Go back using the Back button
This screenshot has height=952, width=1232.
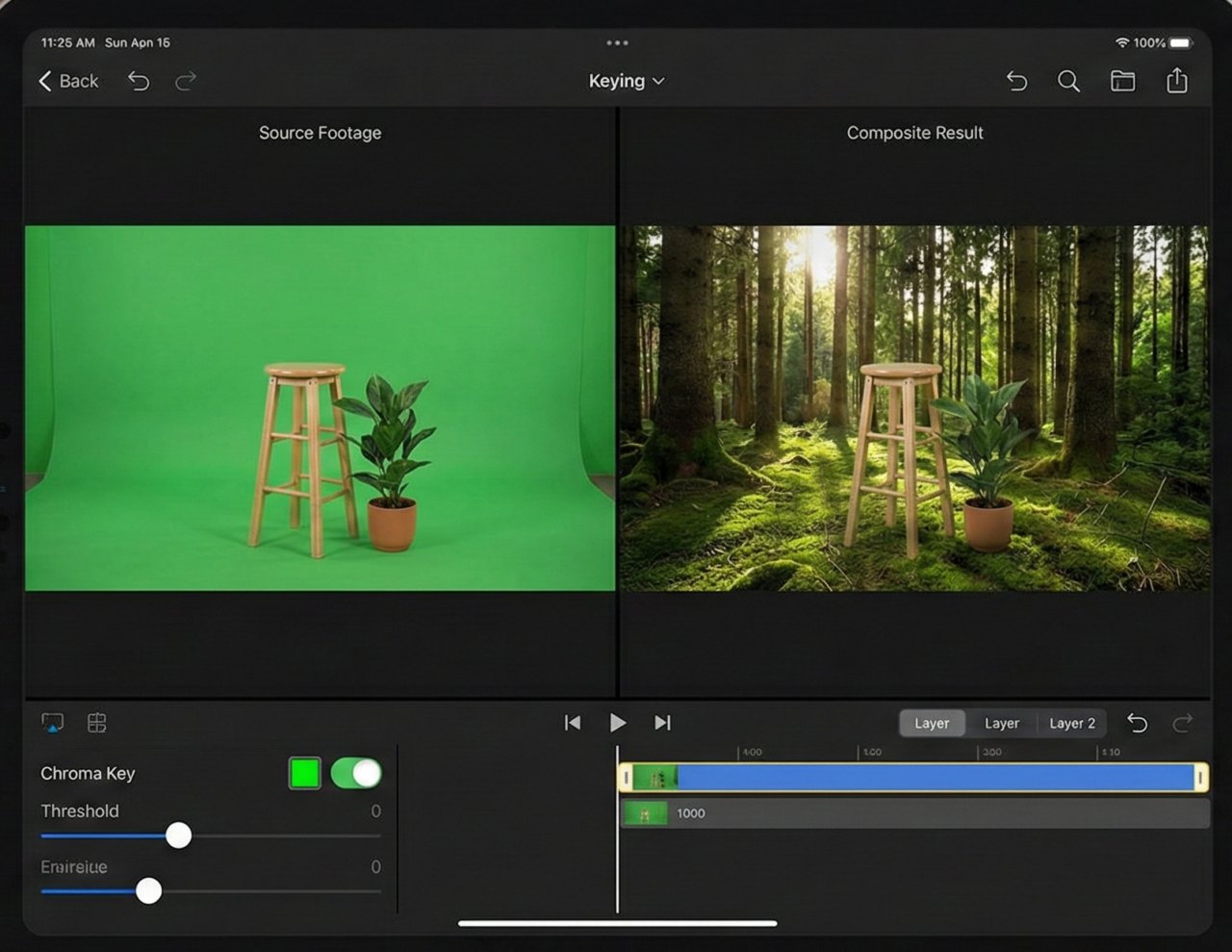point(68,82)
